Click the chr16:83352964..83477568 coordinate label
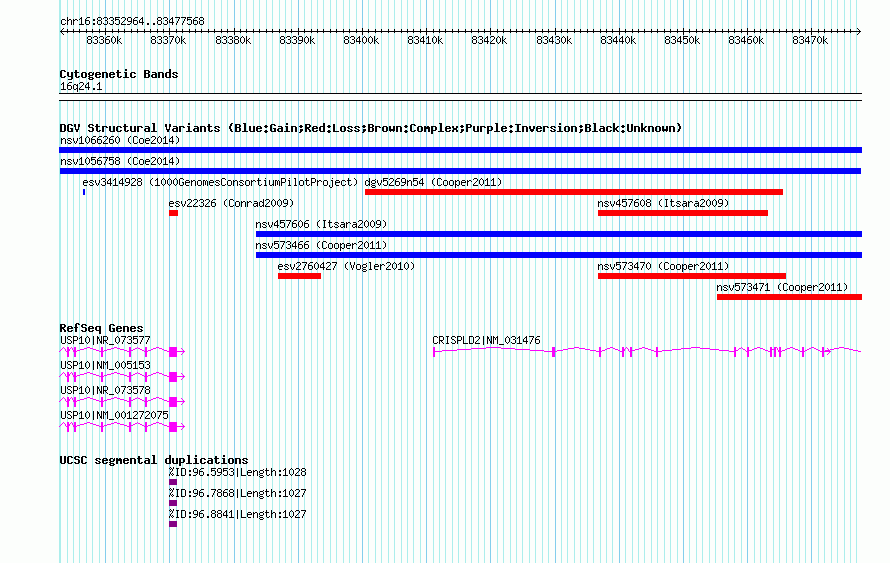890x563 pixels. click(132, 21)
